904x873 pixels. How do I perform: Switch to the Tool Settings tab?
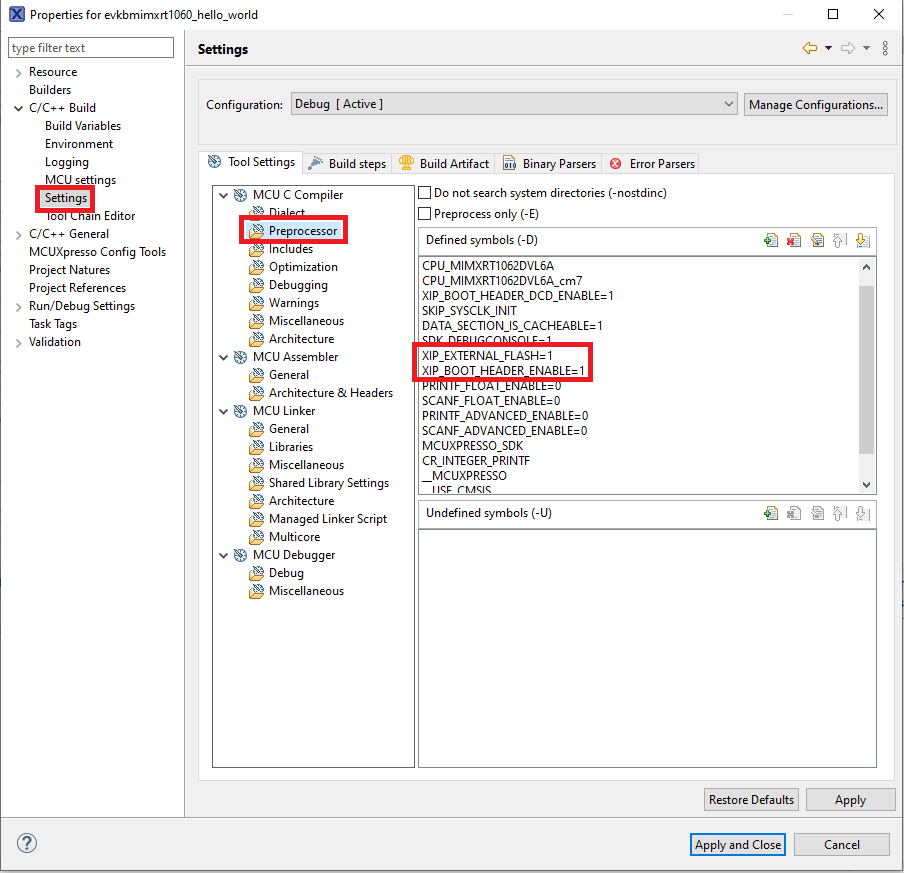(251, 162)
